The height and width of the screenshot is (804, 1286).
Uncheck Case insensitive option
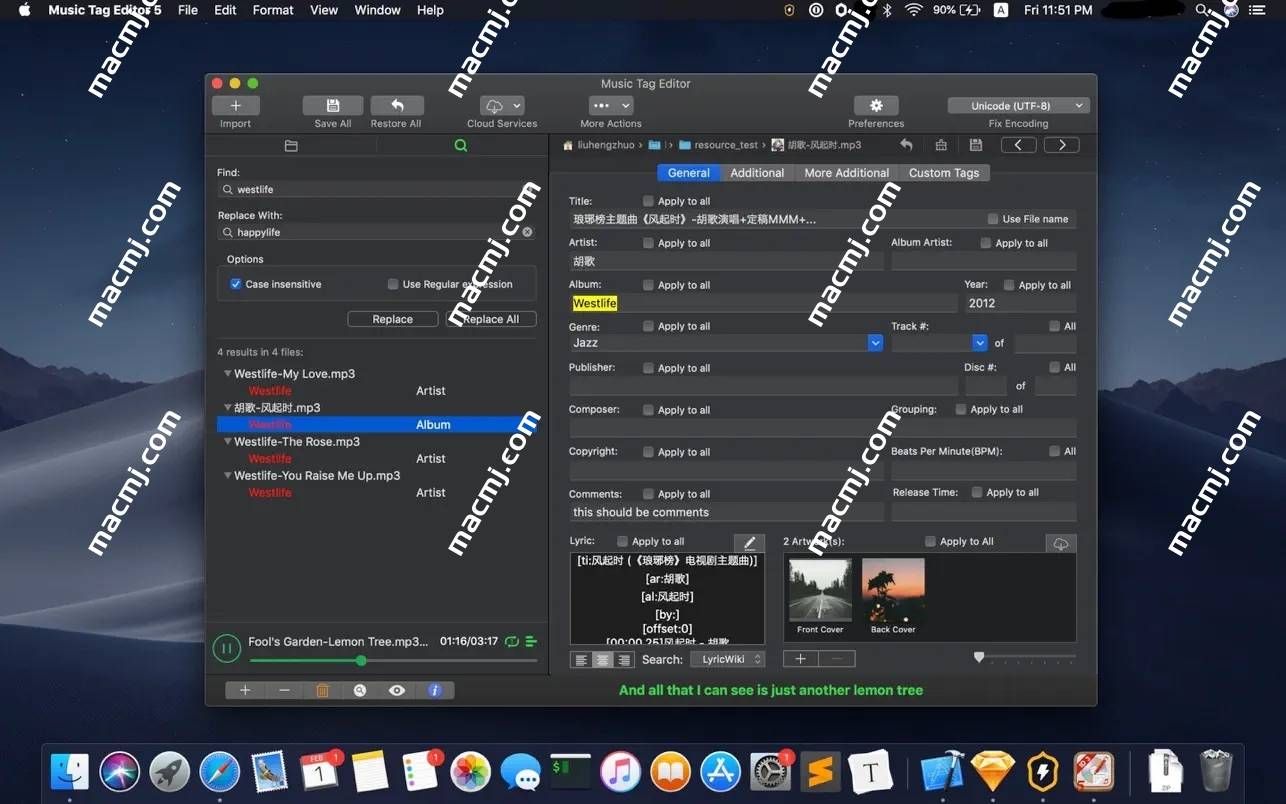coord(236,284)
